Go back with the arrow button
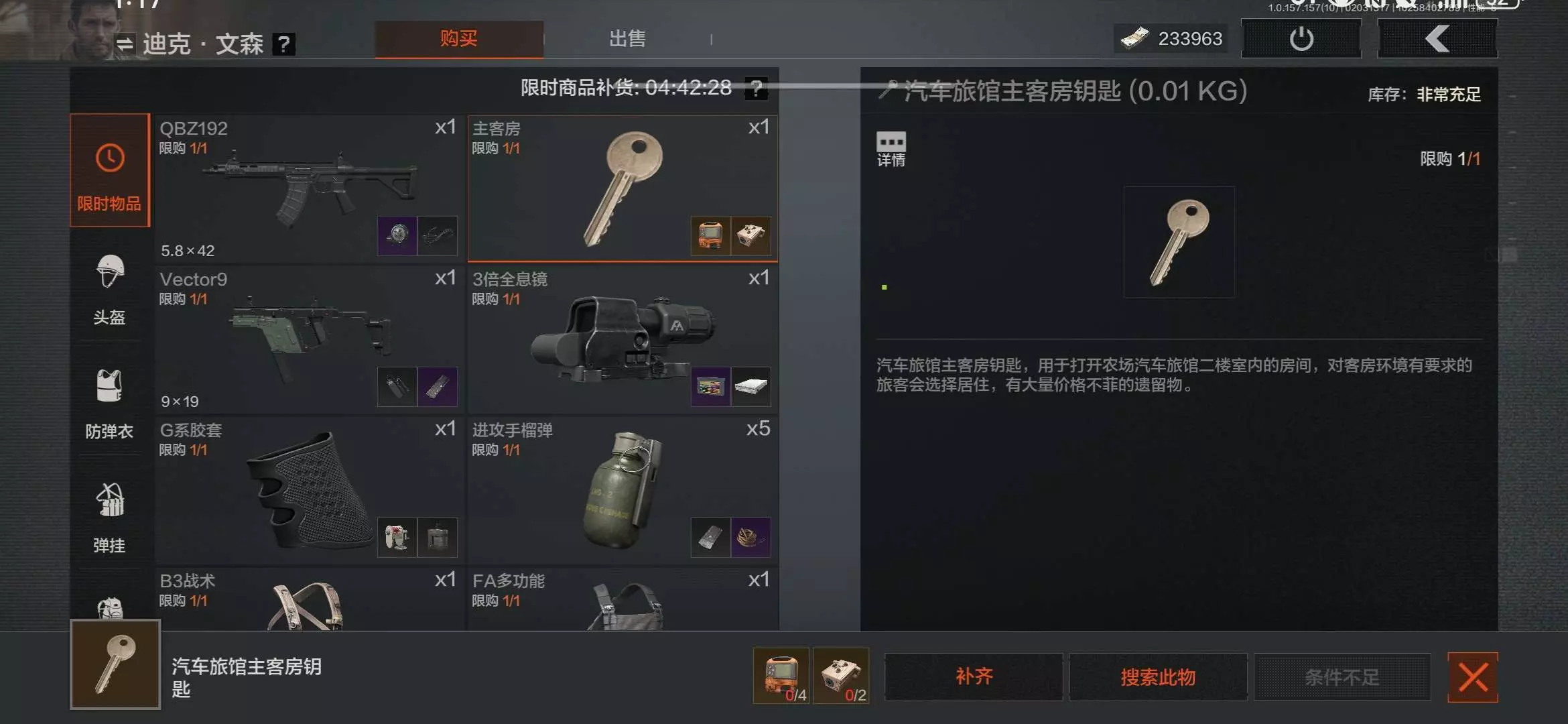This screenshot has height=724, width=1568. [x=1437, y=38]
